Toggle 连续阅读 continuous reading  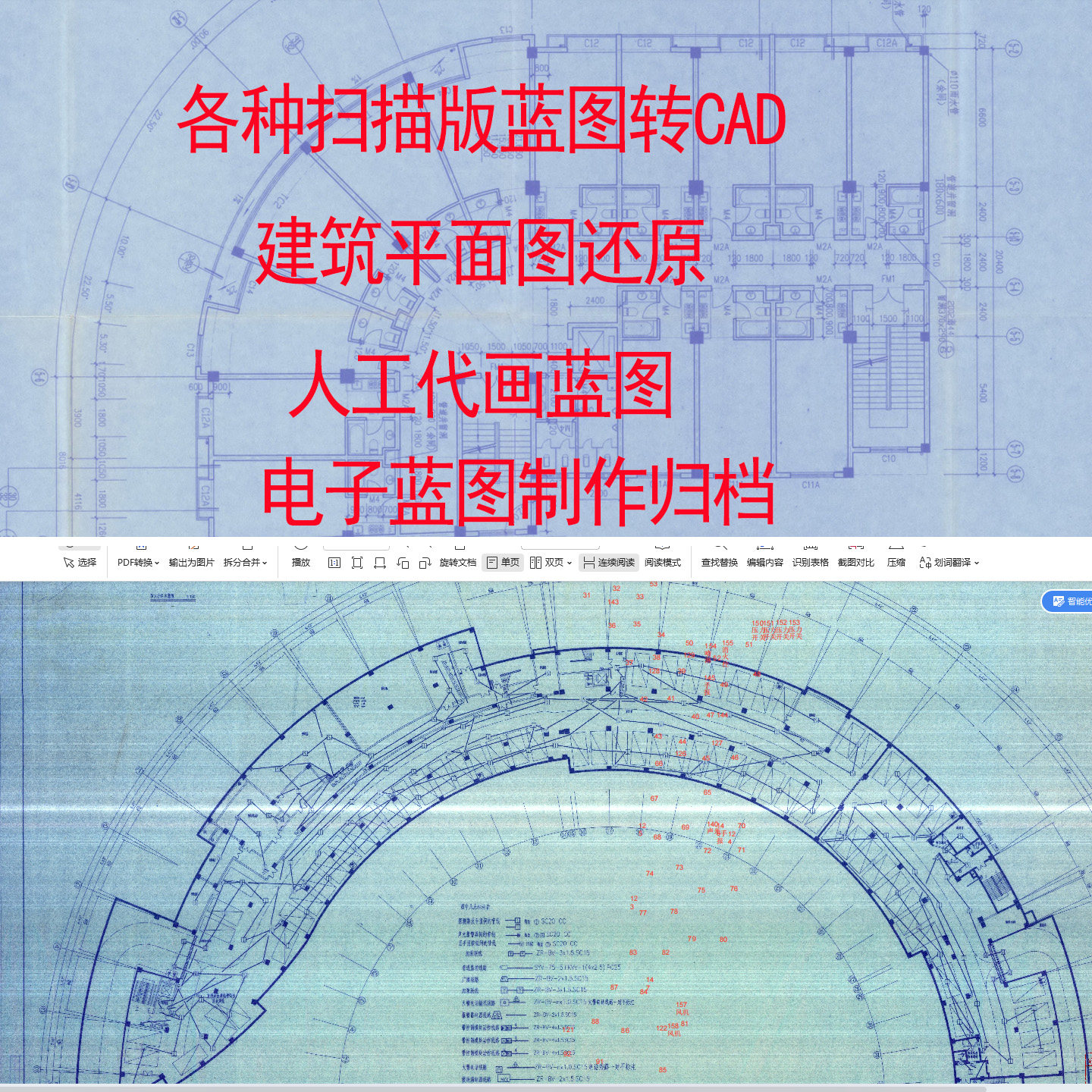coord(609,563)
